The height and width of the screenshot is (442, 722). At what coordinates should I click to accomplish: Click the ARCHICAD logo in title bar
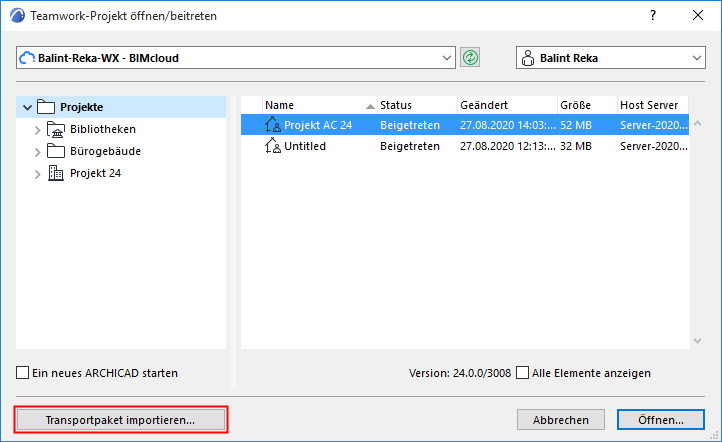[x=17, y=15]
